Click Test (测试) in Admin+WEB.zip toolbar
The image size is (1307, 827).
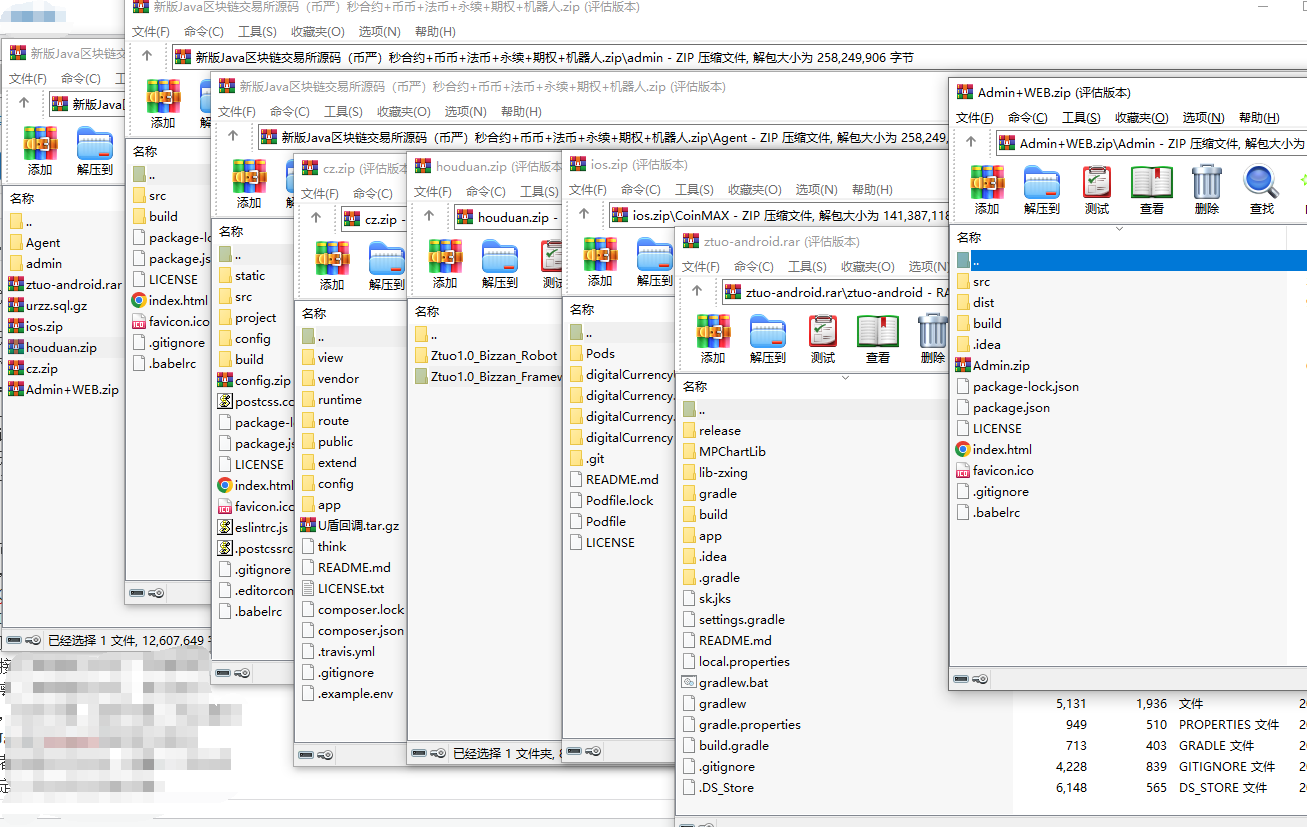tap(1096, 189)
